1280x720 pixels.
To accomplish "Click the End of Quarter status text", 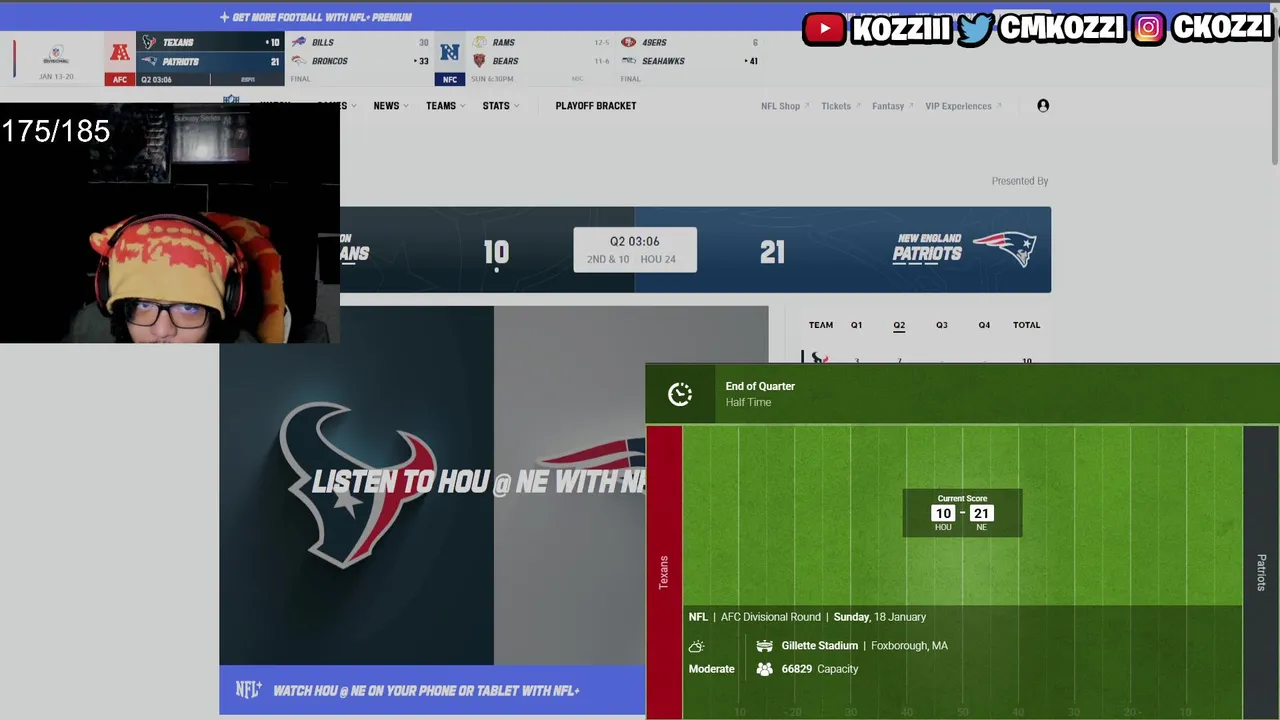I will (760, 386).
